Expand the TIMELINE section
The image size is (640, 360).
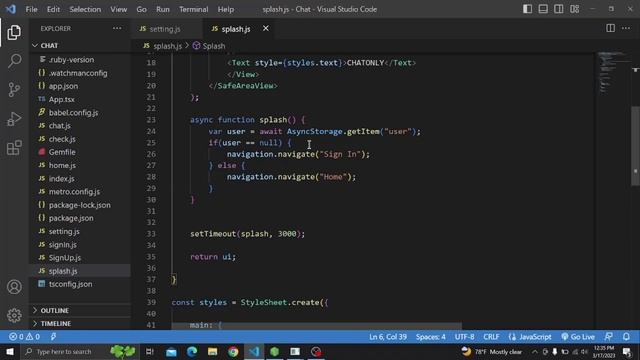[x=80, y=324]
